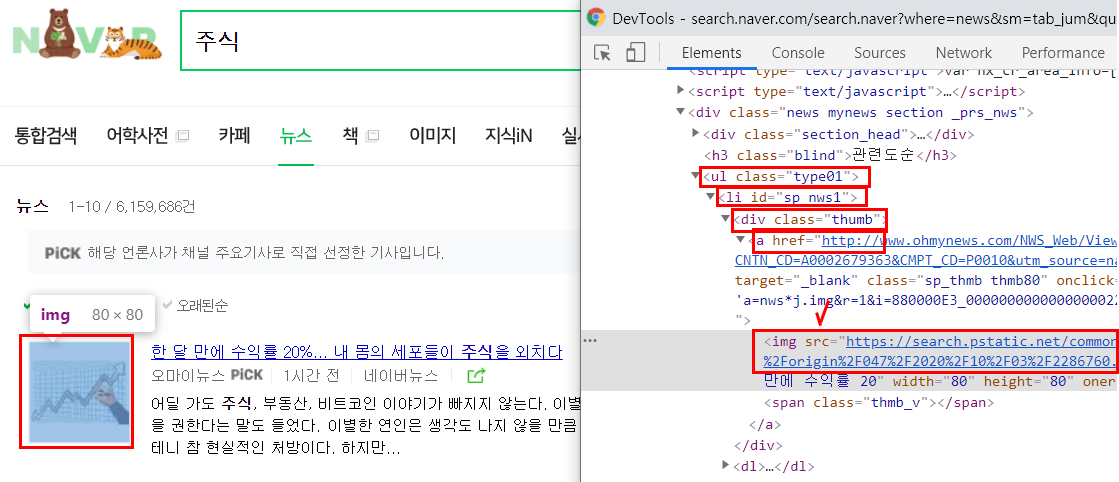Collapse the ul type01 node

point(696,176)
